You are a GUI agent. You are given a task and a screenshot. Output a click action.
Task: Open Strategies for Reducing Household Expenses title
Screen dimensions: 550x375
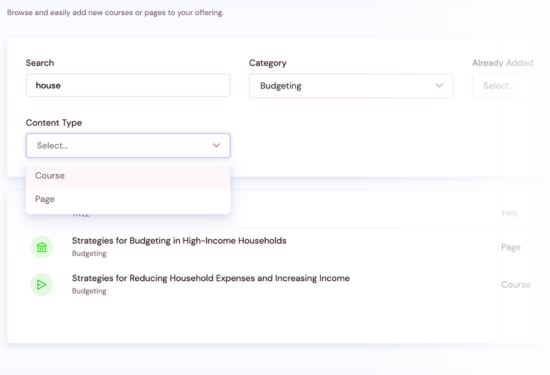(x=210, y=278)
